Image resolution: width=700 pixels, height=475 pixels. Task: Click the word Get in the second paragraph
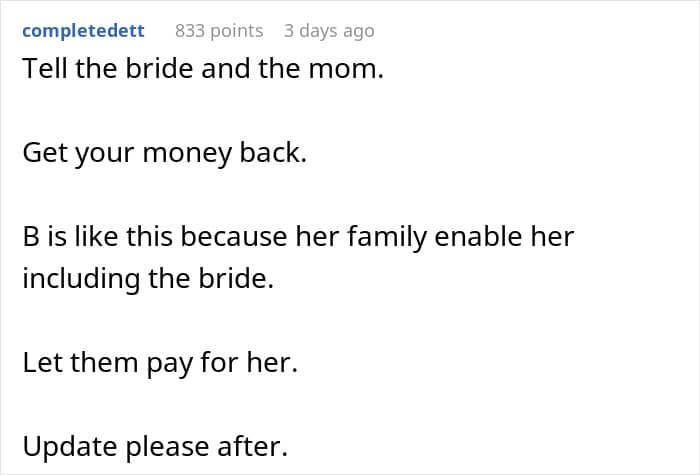point(45,152)
